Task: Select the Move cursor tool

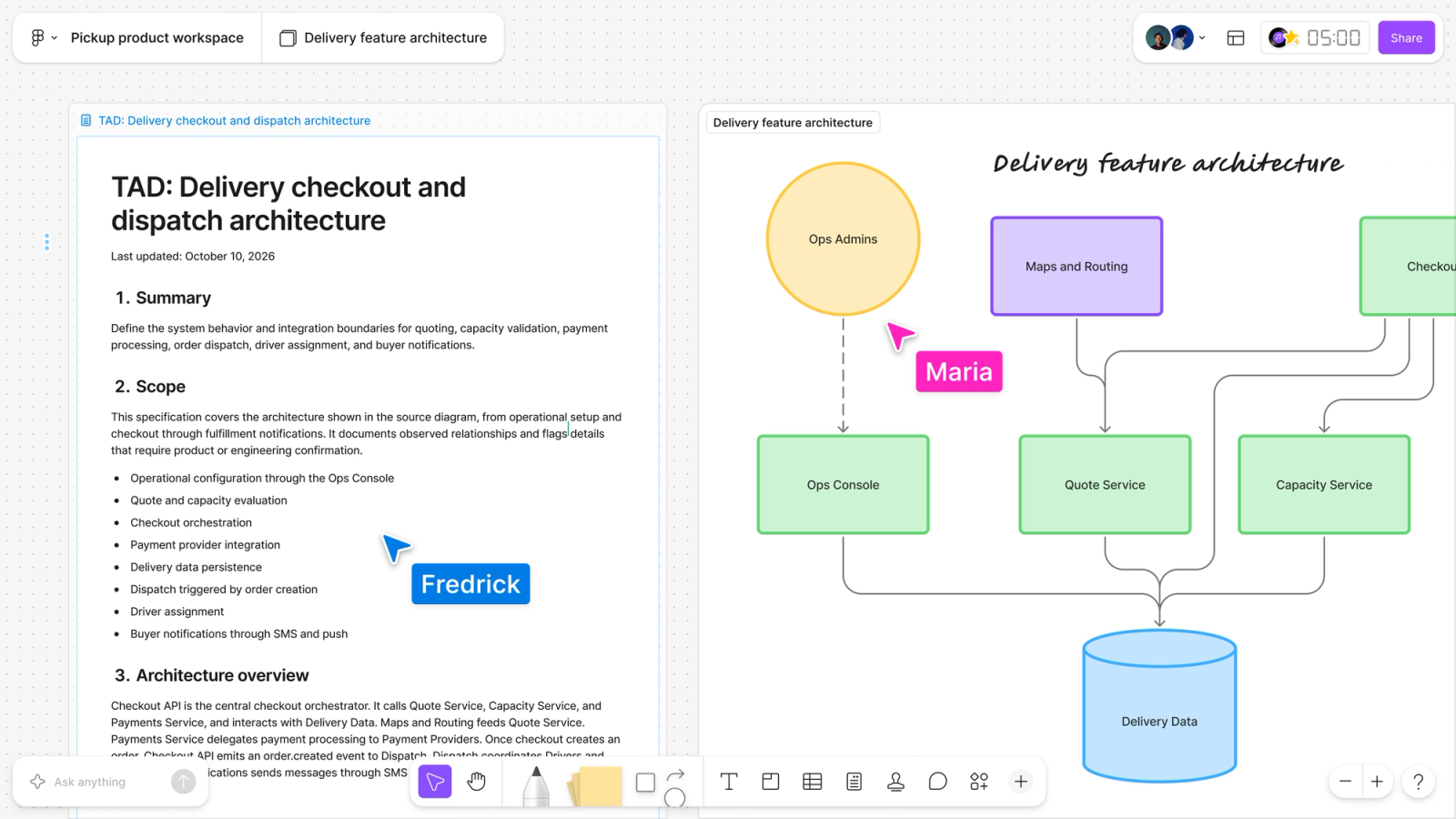Action: pos(435,782)
